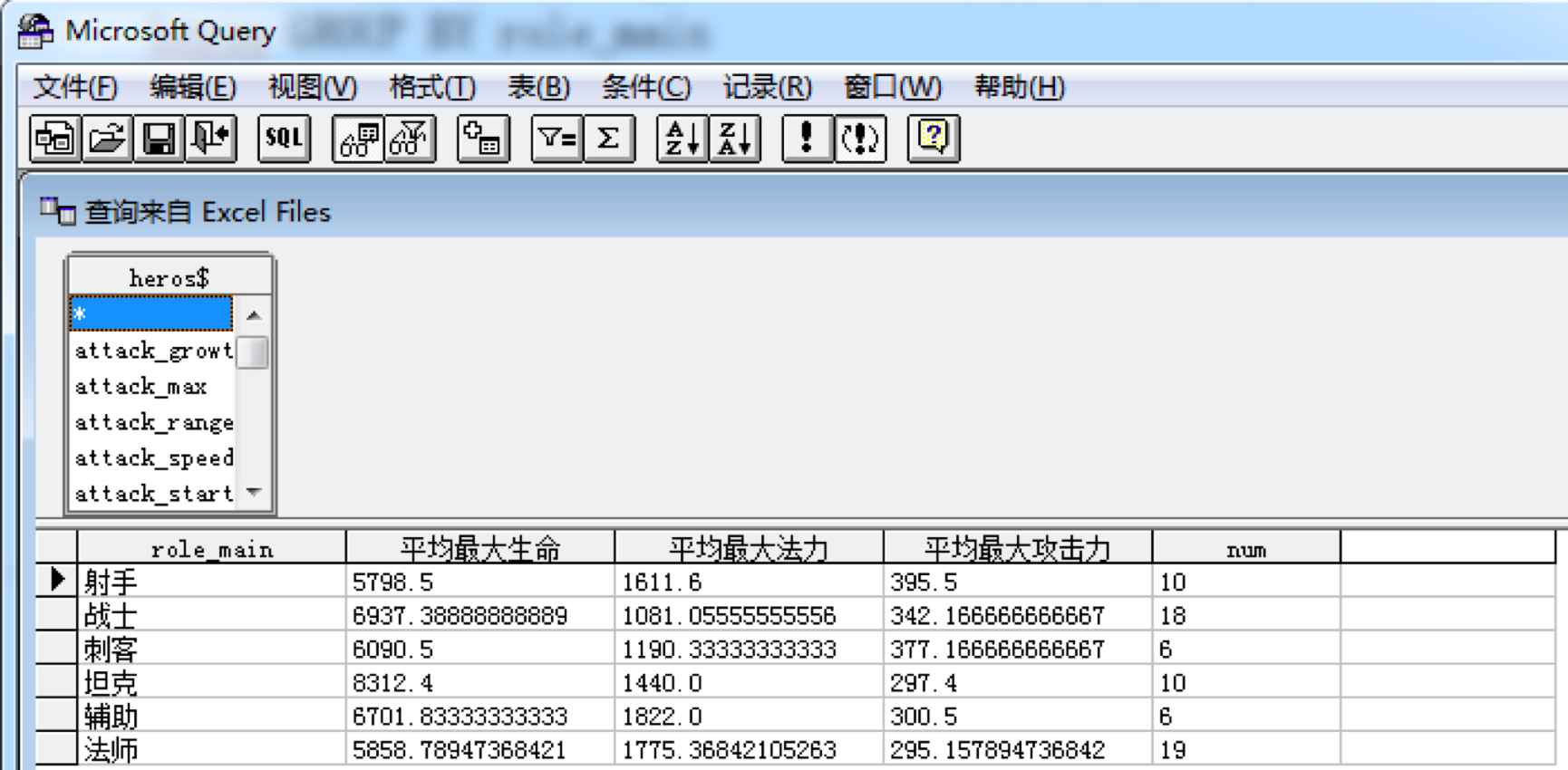
Task: Click the Save Query floppy disk icon
Action: pos(160,139)
